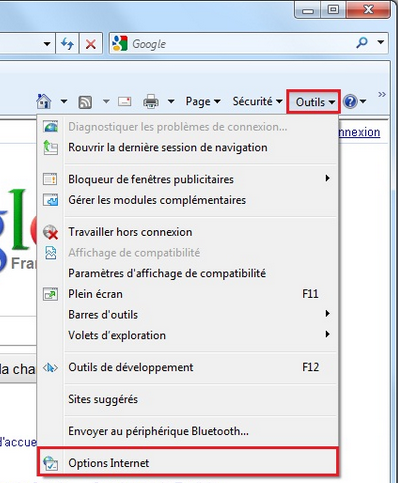Select Plein écran menu entry
Screen dimensions: 398x483
pyautogui.click(x=188, y=294)
